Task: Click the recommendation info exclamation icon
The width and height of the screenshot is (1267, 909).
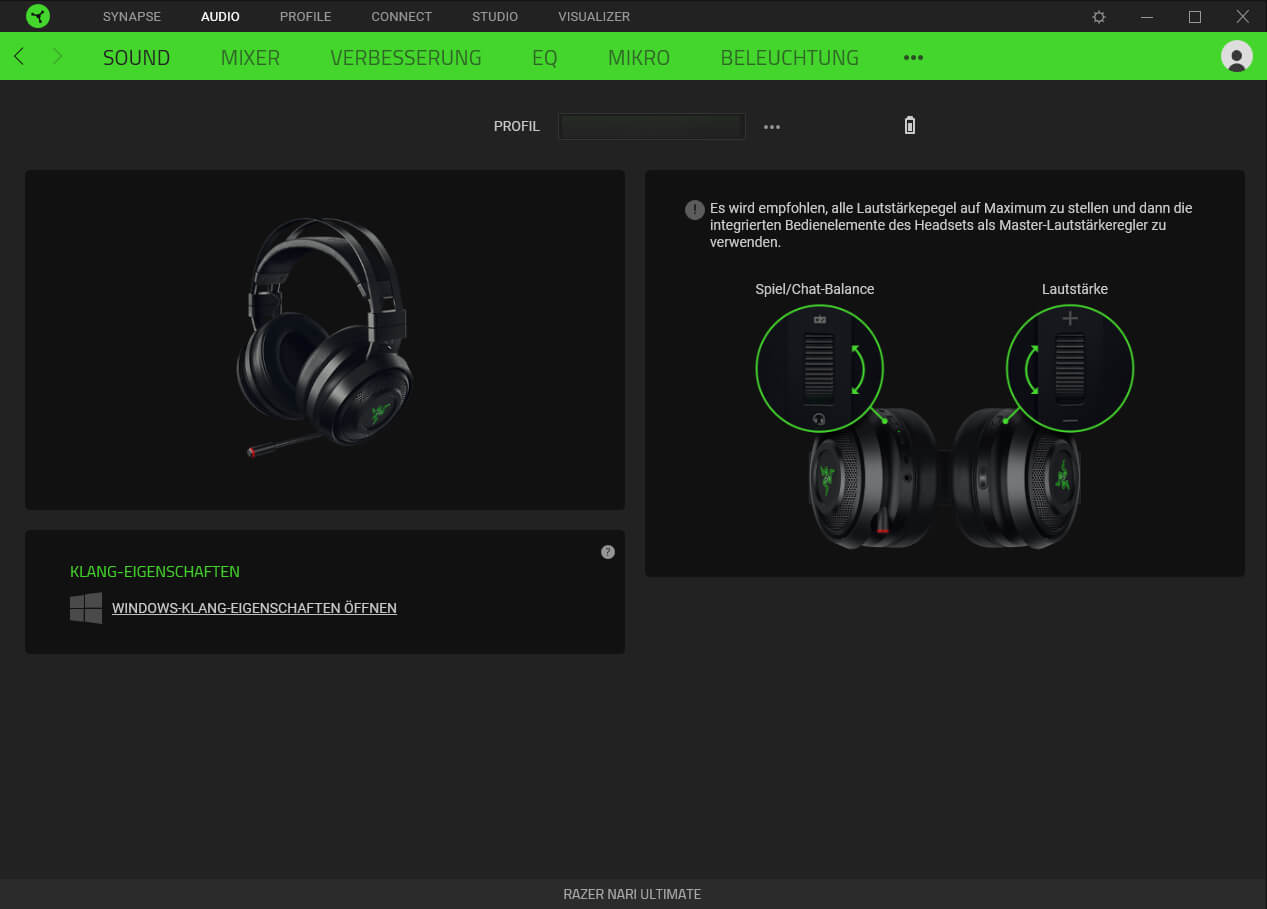Action: click(x=694, y=209)
